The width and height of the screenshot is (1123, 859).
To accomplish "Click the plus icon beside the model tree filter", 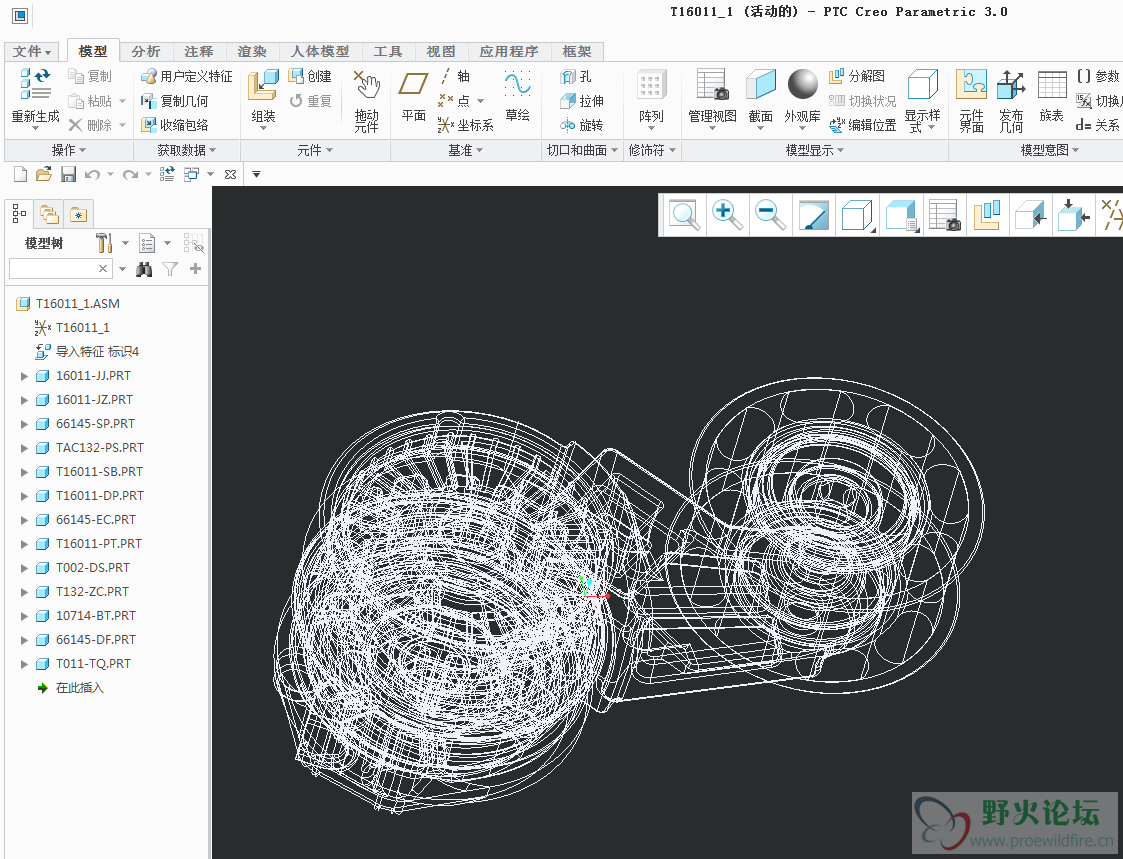I will (x=195, y=269).
